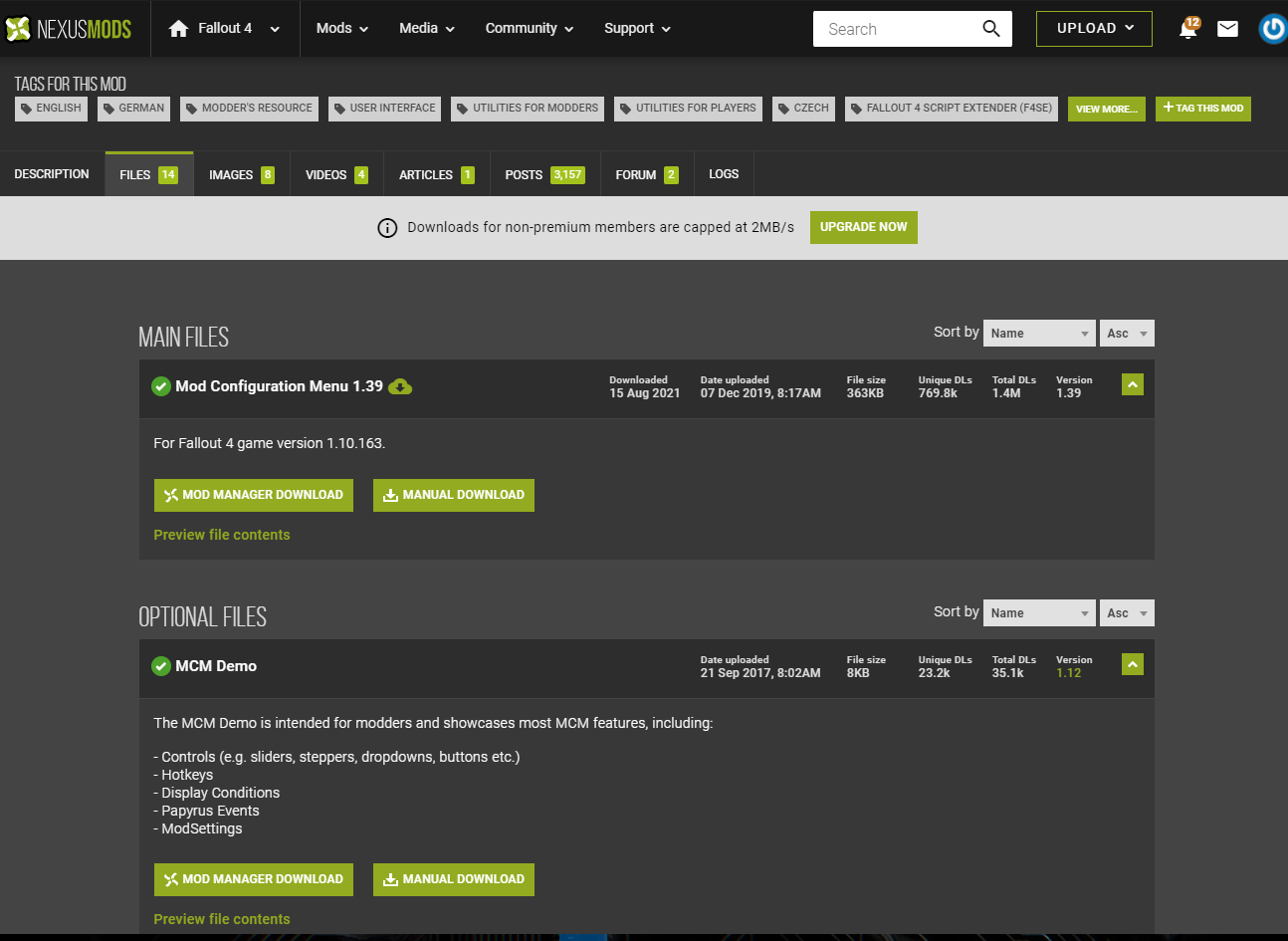Collapse the MCM Demo file panel
The image size is (1288, 941).
1133,664
